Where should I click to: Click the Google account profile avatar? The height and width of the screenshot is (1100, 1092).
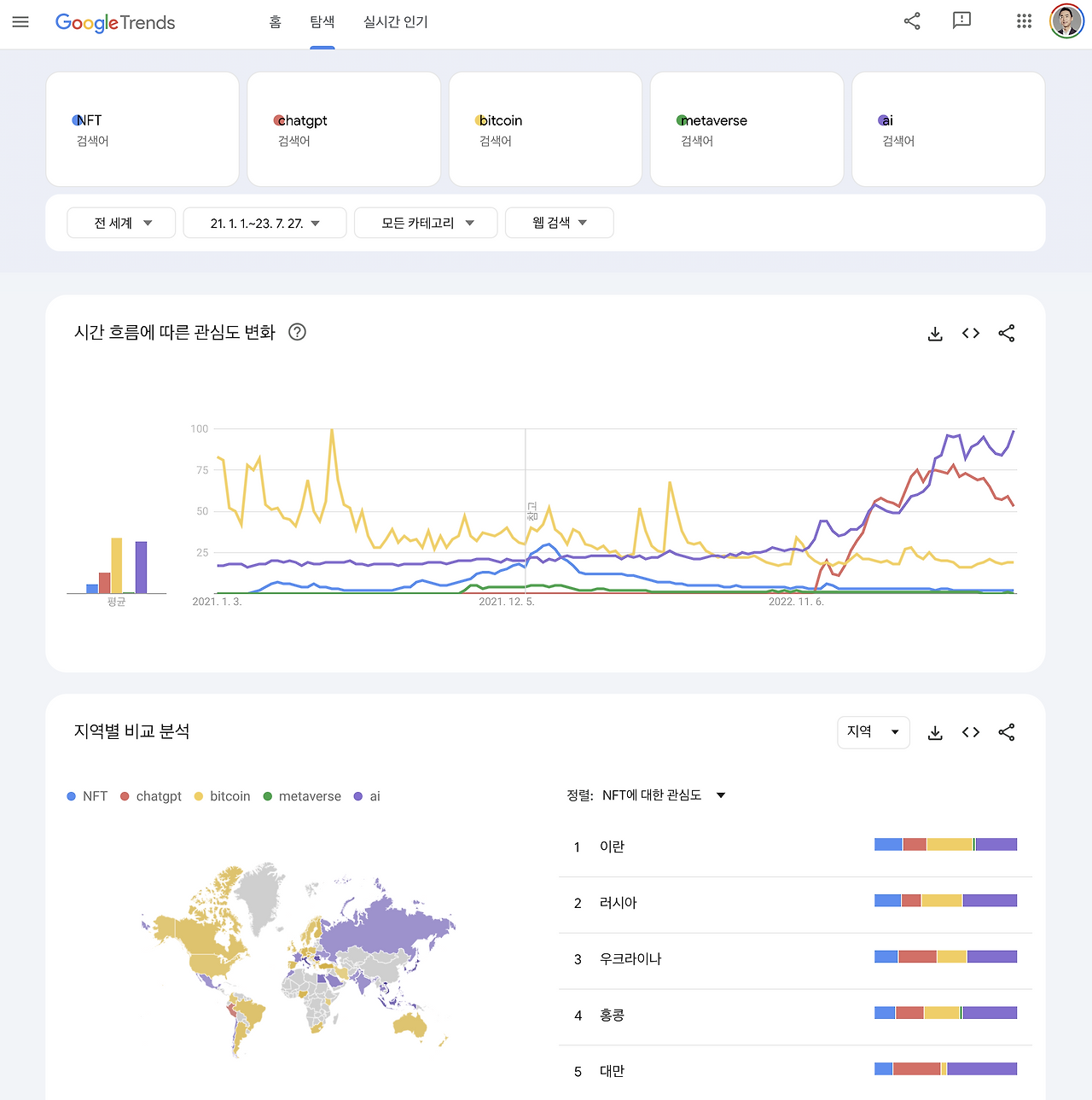coord(1066,21)
